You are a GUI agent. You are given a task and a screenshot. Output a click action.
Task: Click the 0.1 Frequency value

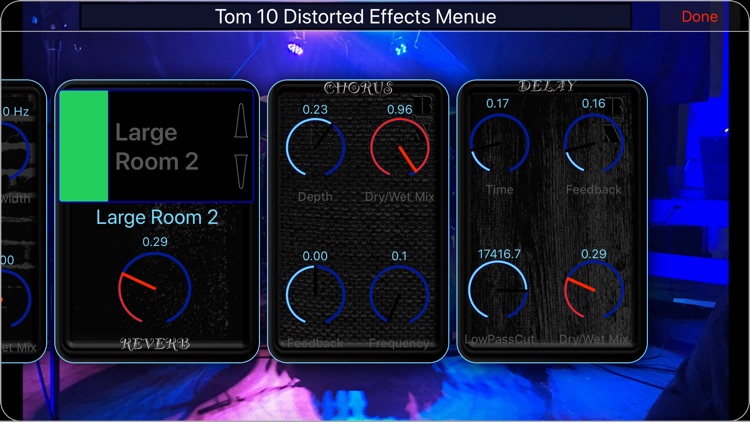[399, 256]
